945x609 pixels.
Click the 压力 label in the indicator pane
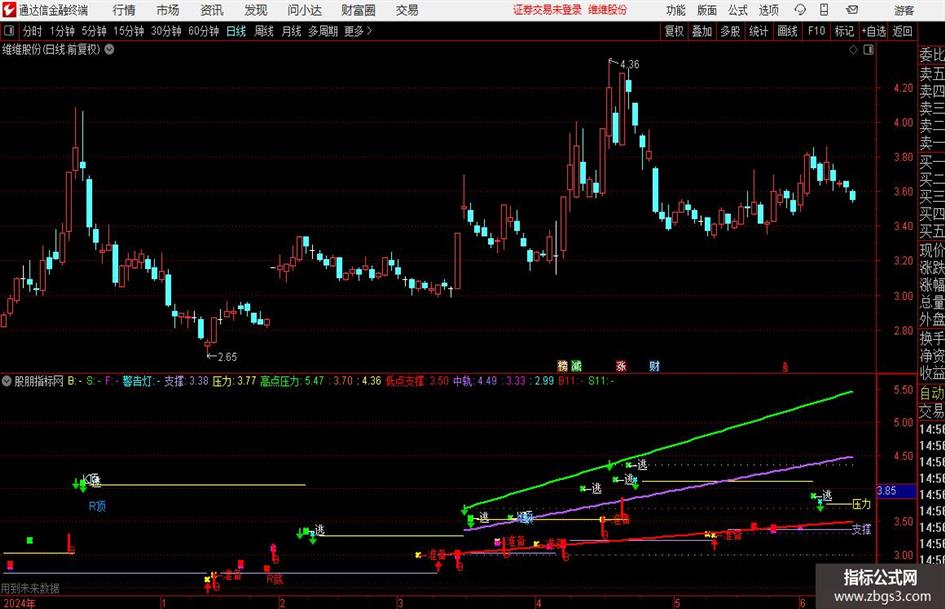861,504
